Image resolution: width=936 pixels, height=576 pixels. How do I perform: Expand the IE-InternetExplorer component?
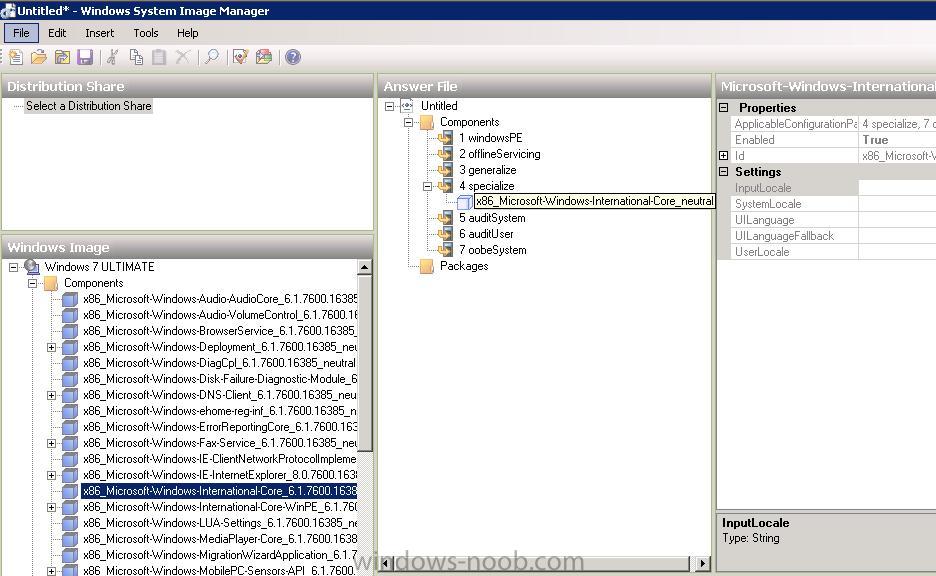tap(51, 476)
